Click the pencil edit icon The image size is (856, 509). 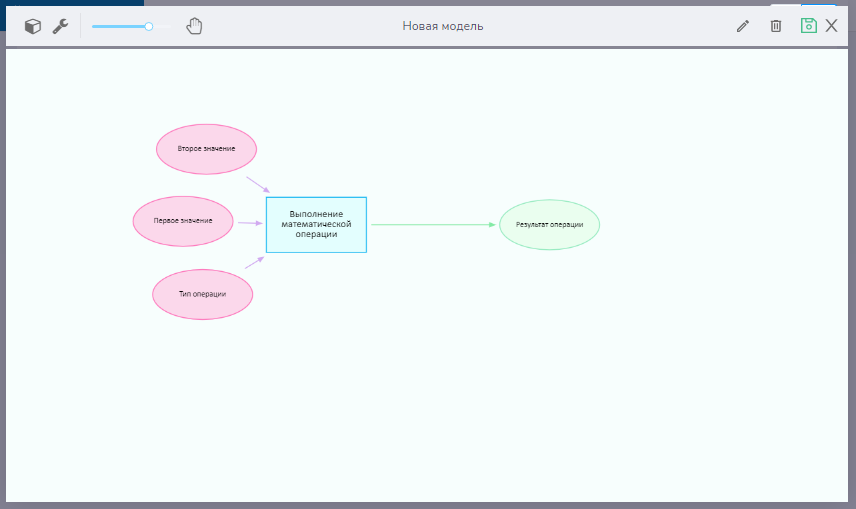click(x=742, y=26)
